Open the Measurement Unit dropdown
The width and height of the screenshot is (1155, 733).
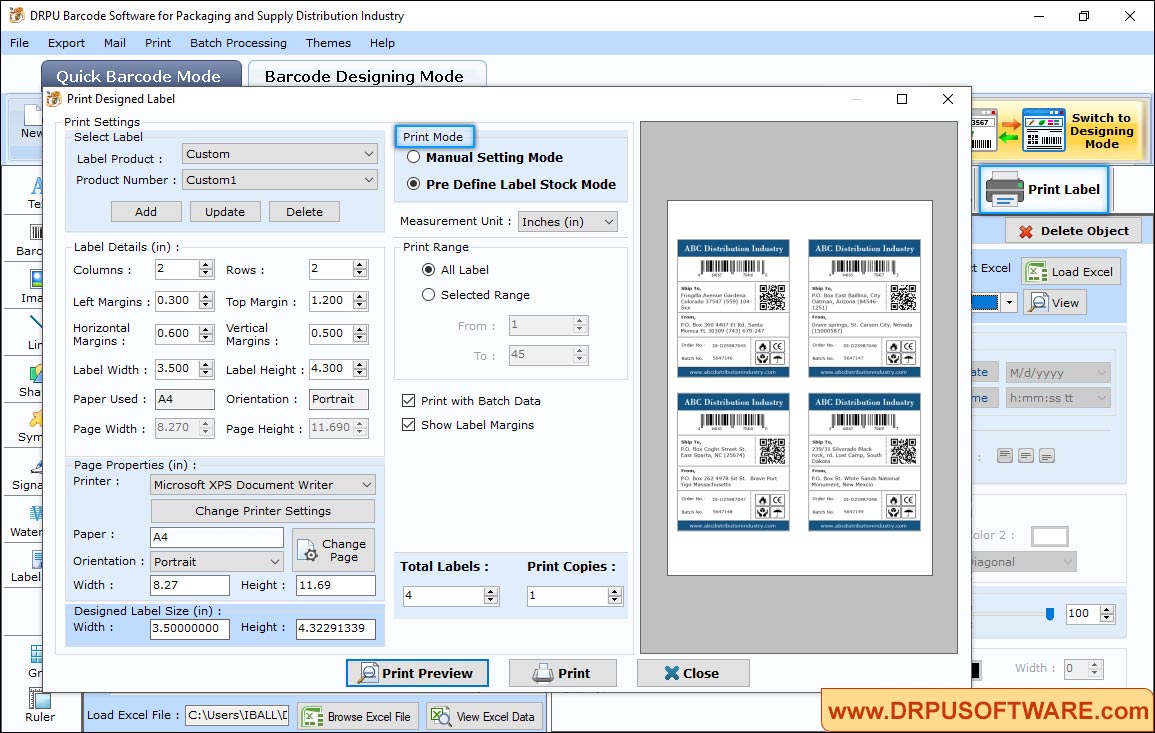[x=567, y=222]
